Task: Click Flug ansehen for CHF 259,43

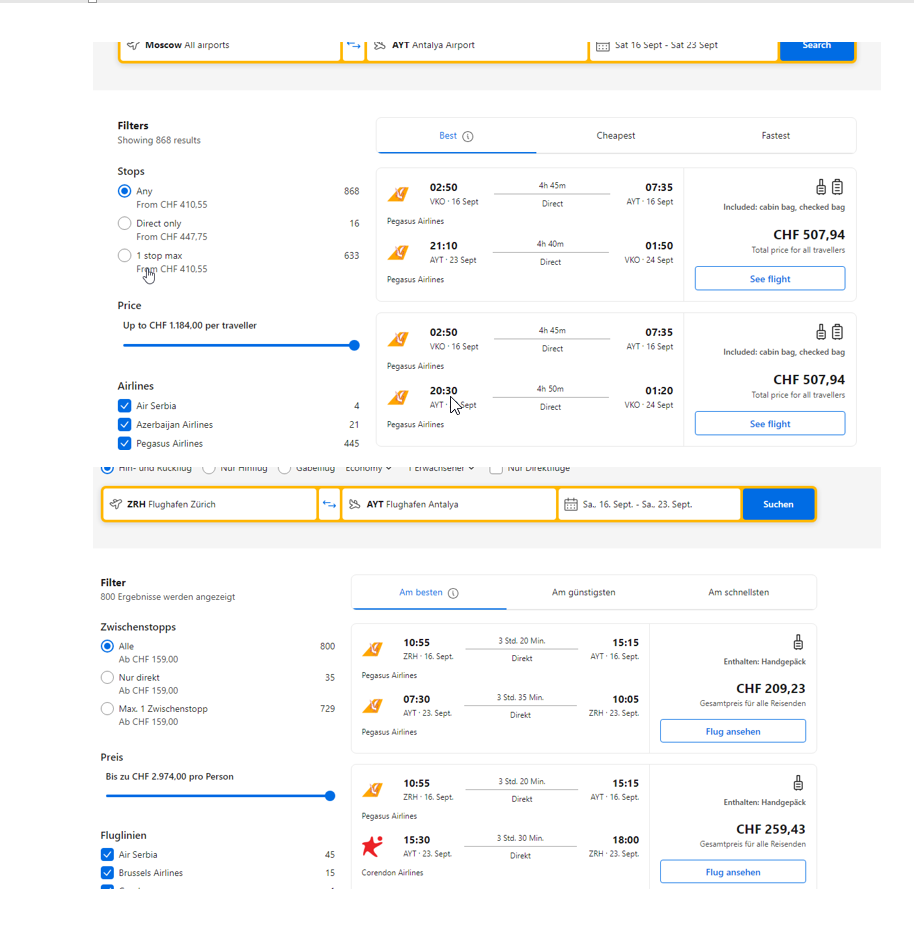Action: (733, 872)
